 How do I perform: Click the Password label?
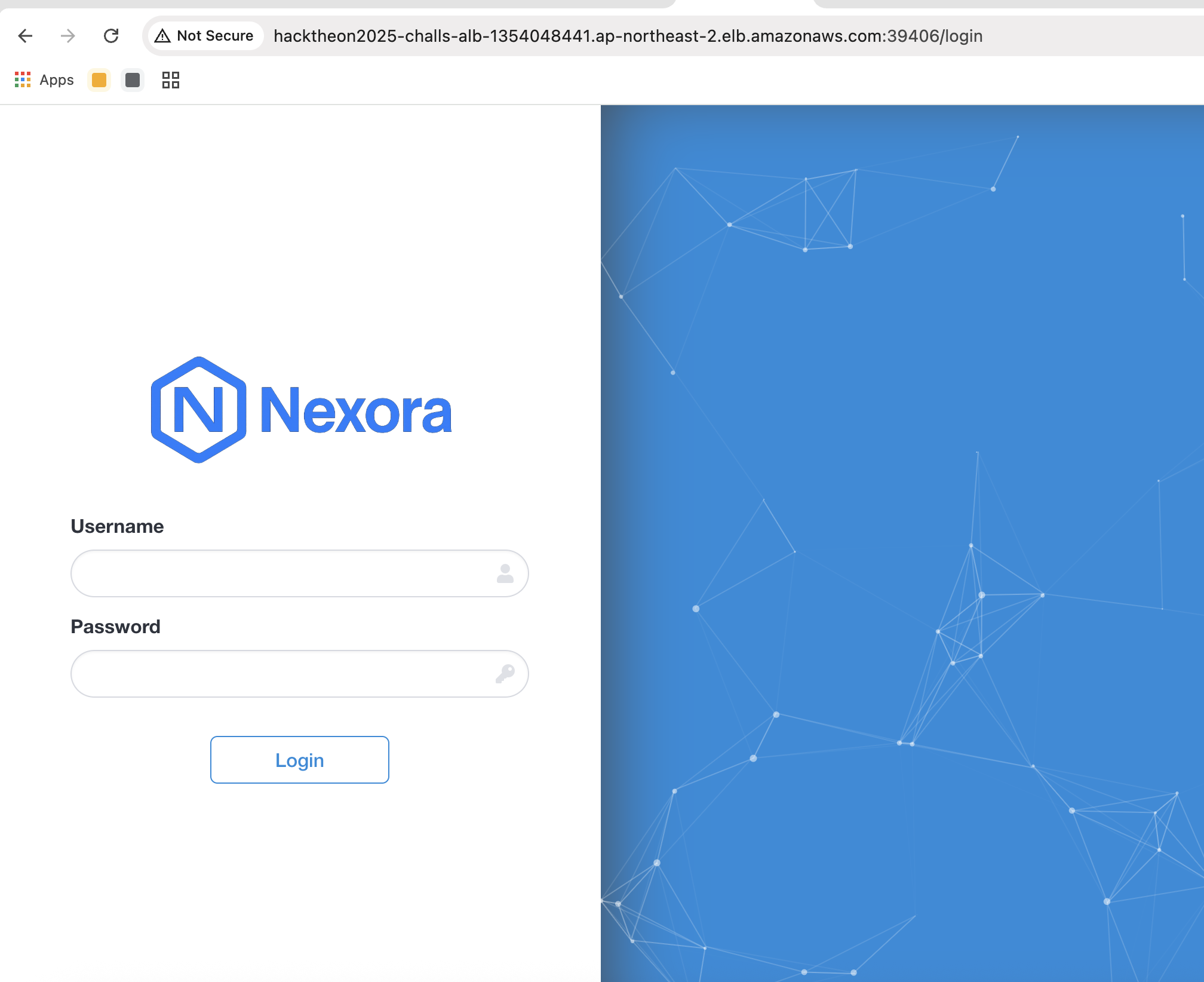pos(115,627)
